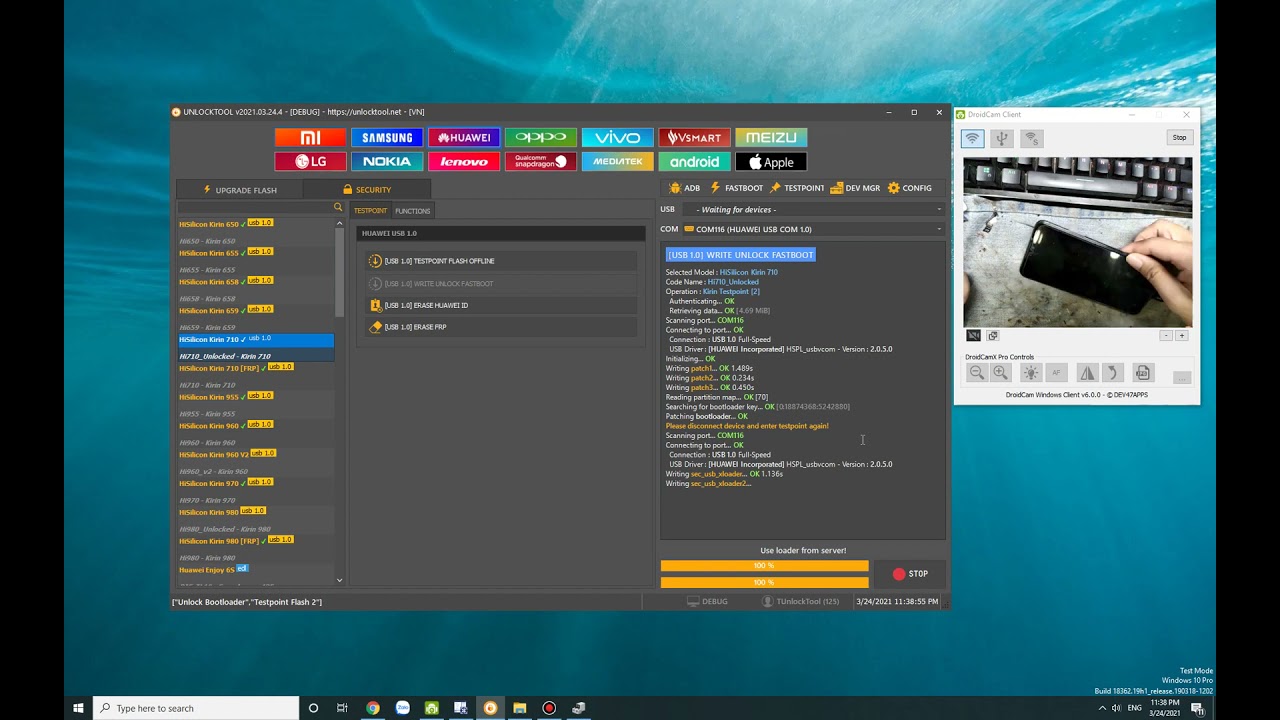1280x720 pixels.
Task: Run [USB 1.0] Erase FRP
Action: click(501, 327)
